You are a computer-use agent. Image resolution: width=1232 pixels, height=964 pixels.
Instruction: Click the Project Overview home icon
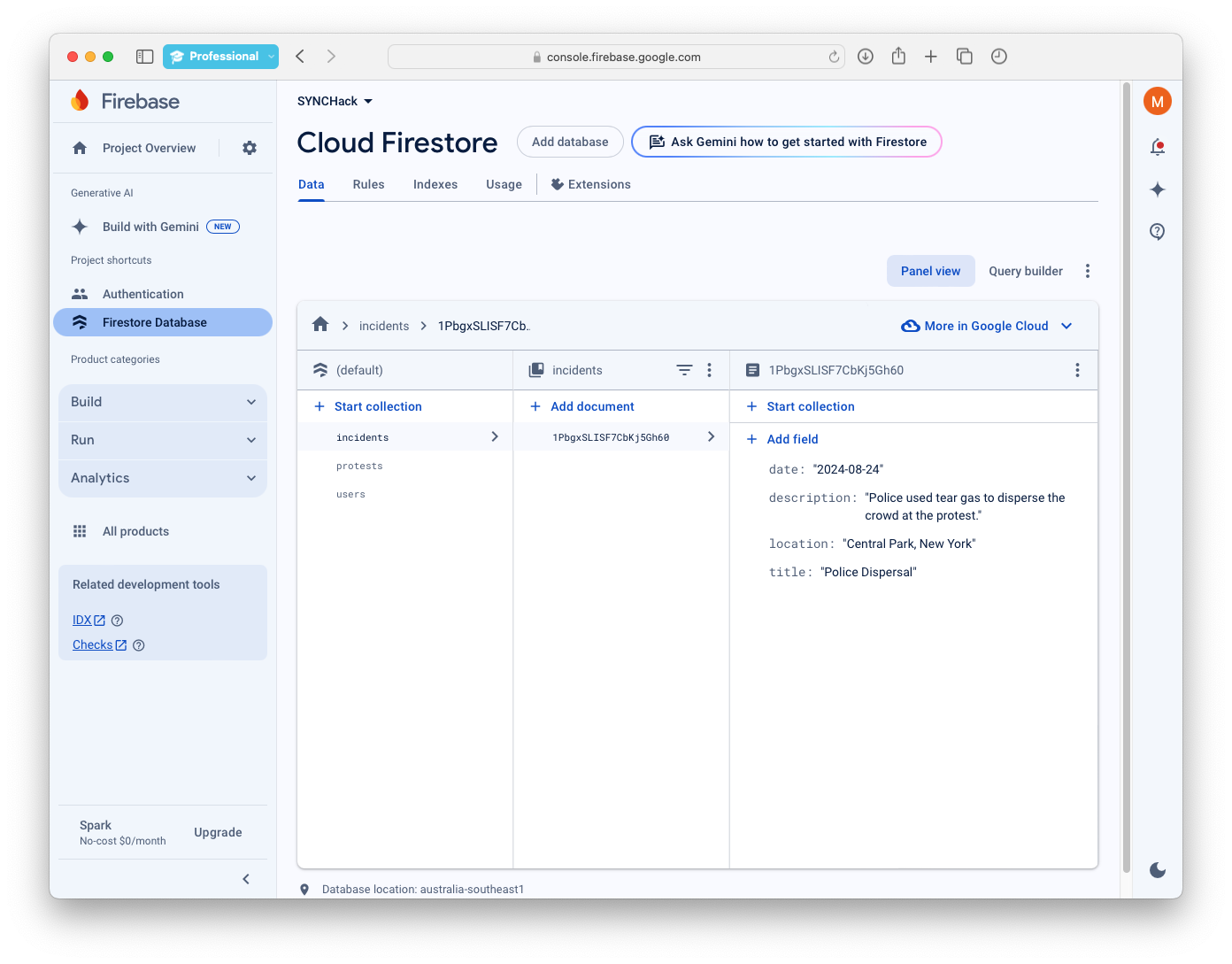click(80, 148)
